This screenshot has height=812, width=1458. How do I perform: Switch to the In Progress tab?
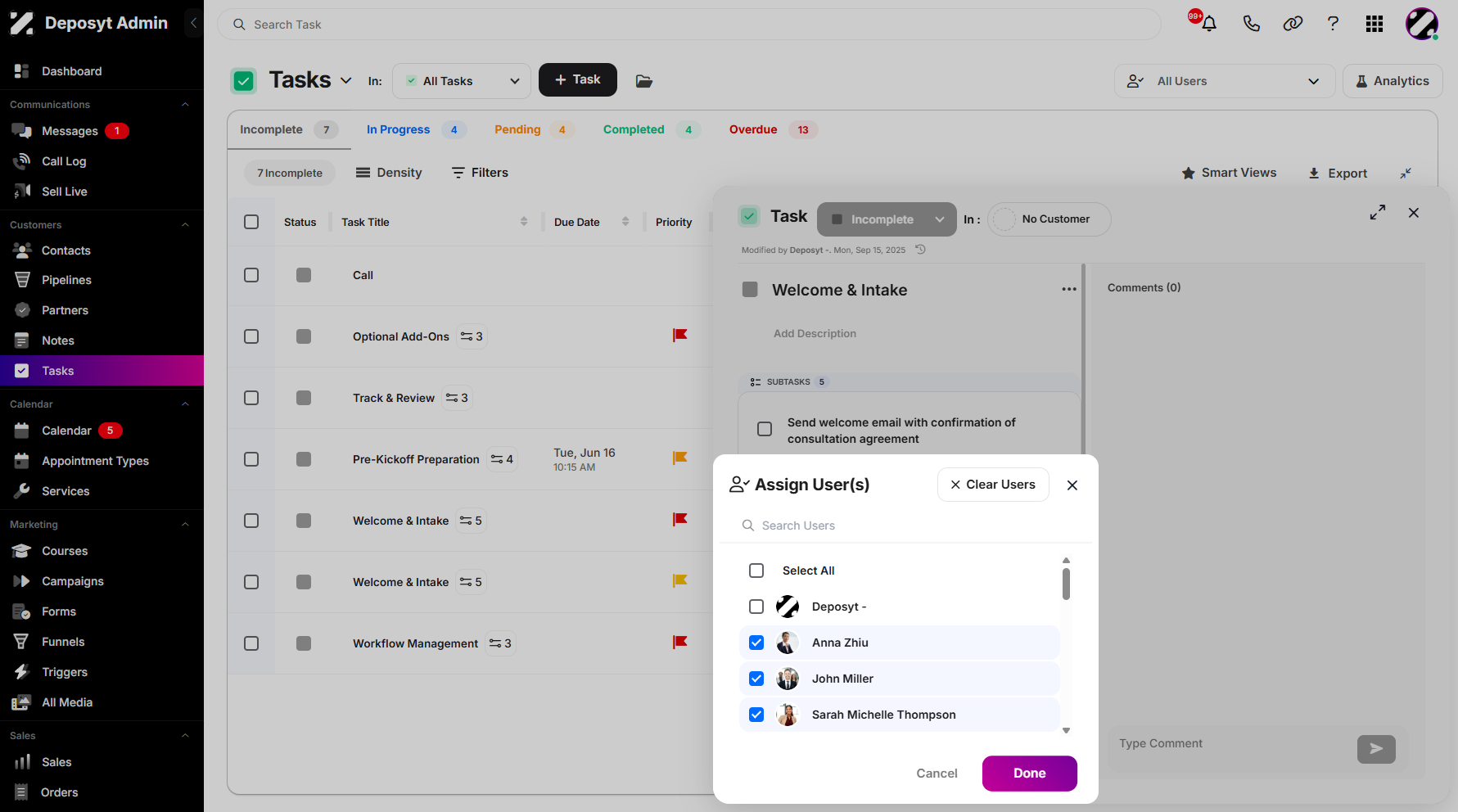416,129
